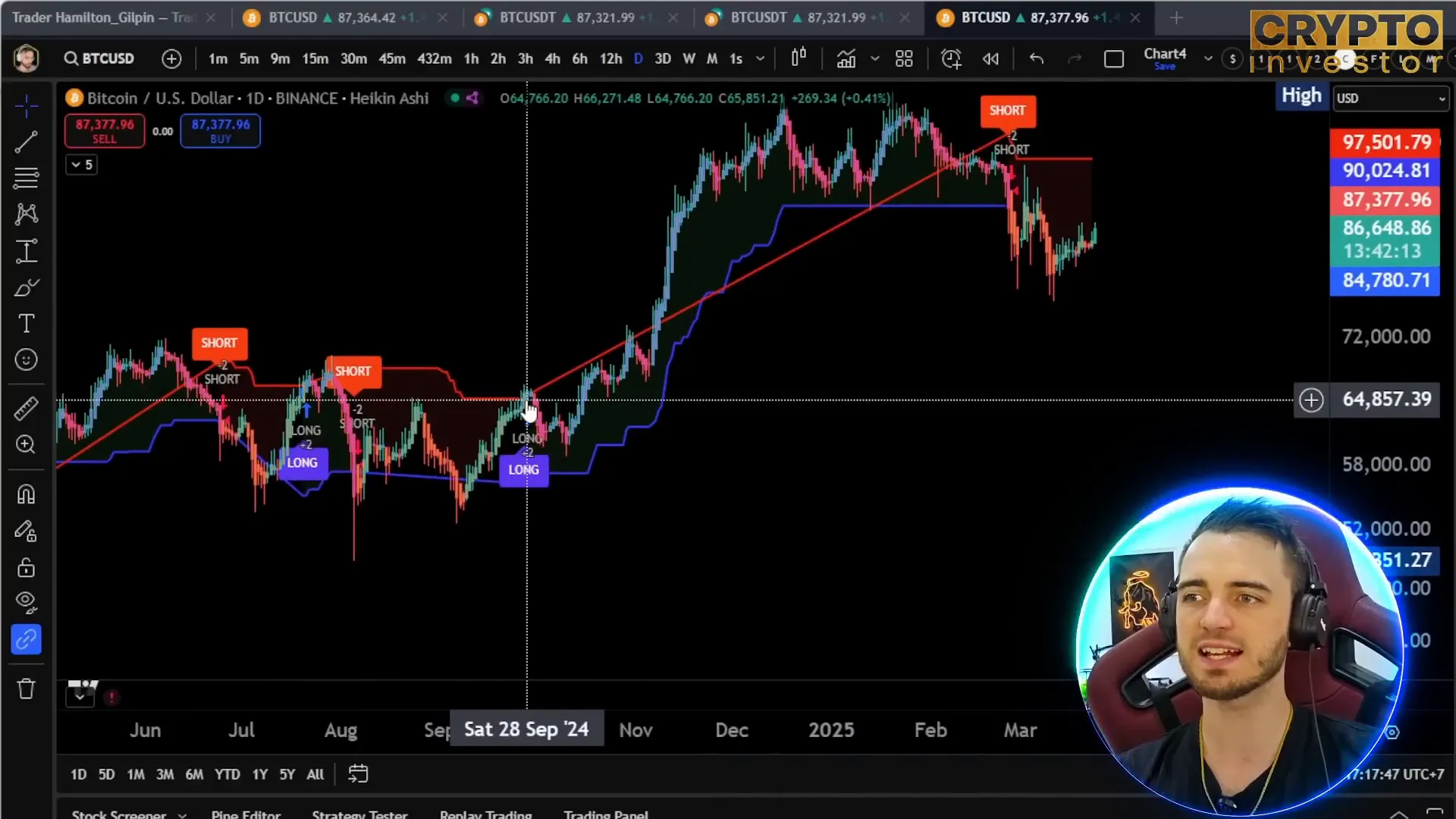1456x819 pixels.
Task: Open the chart patterns tool
Action: (x=27, y=214)
